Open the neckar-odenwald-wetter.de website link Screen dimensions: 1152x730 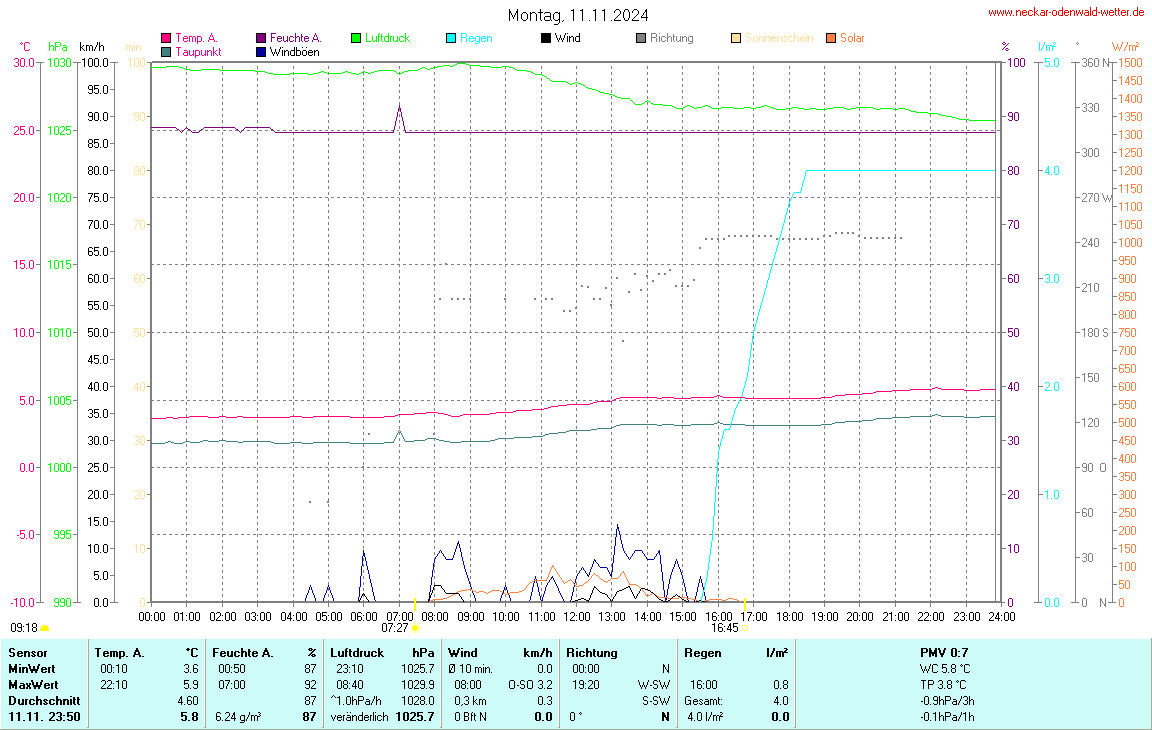1065,12
